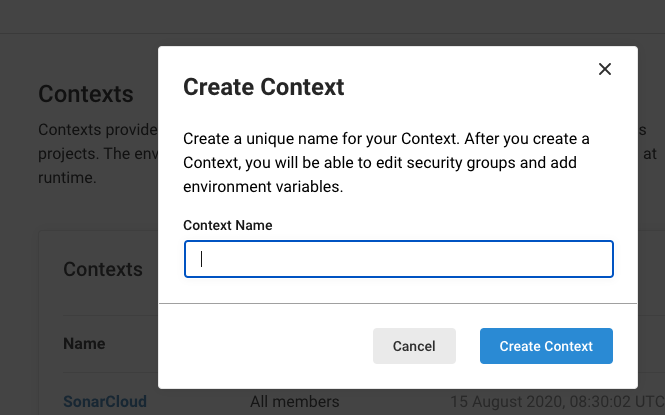
Task: Click the Contexts provide background description
Action: point(96,130)
